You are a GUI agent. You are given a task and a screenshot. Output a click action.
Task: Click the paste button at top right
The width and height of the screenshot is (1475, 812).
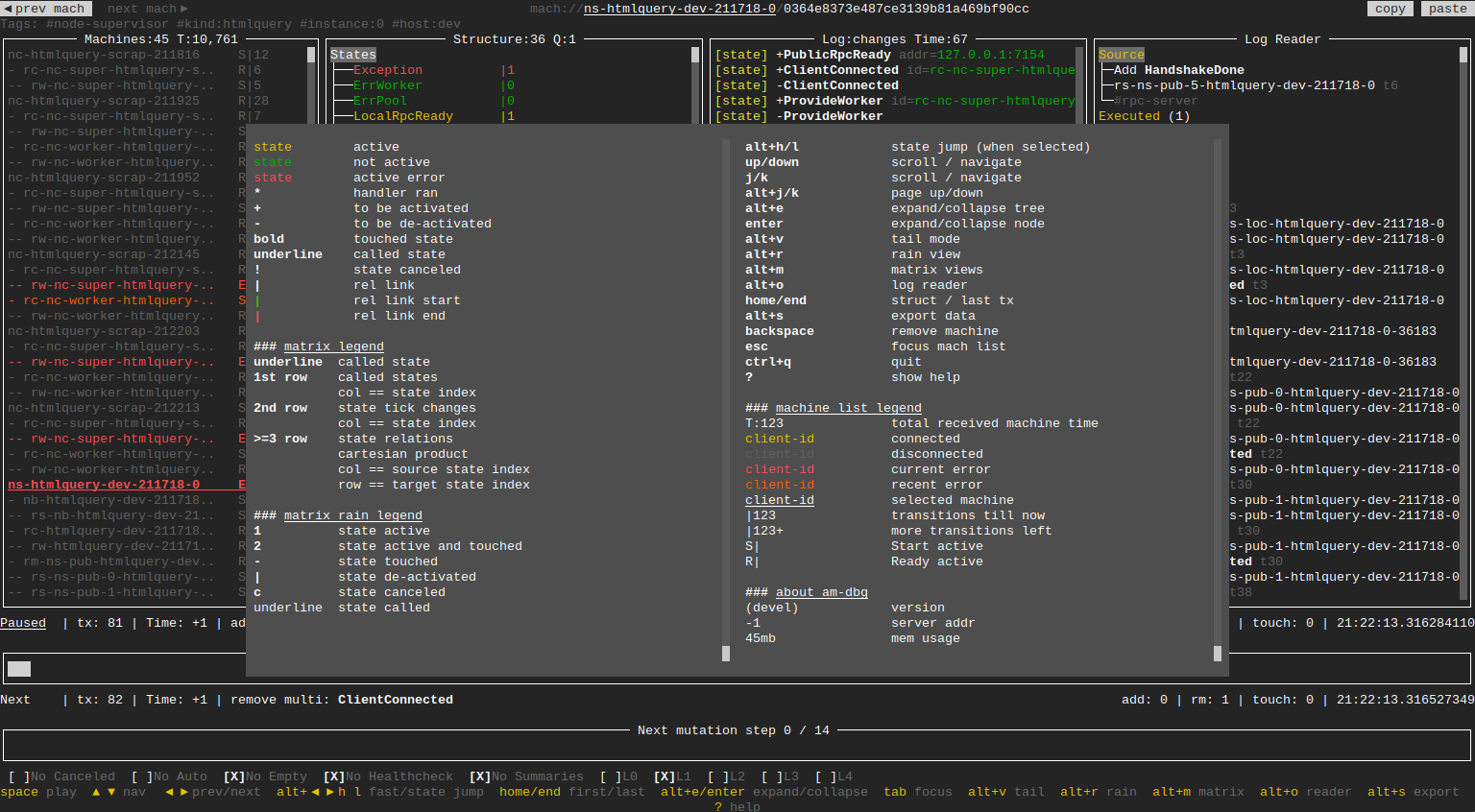(1448, 9)
